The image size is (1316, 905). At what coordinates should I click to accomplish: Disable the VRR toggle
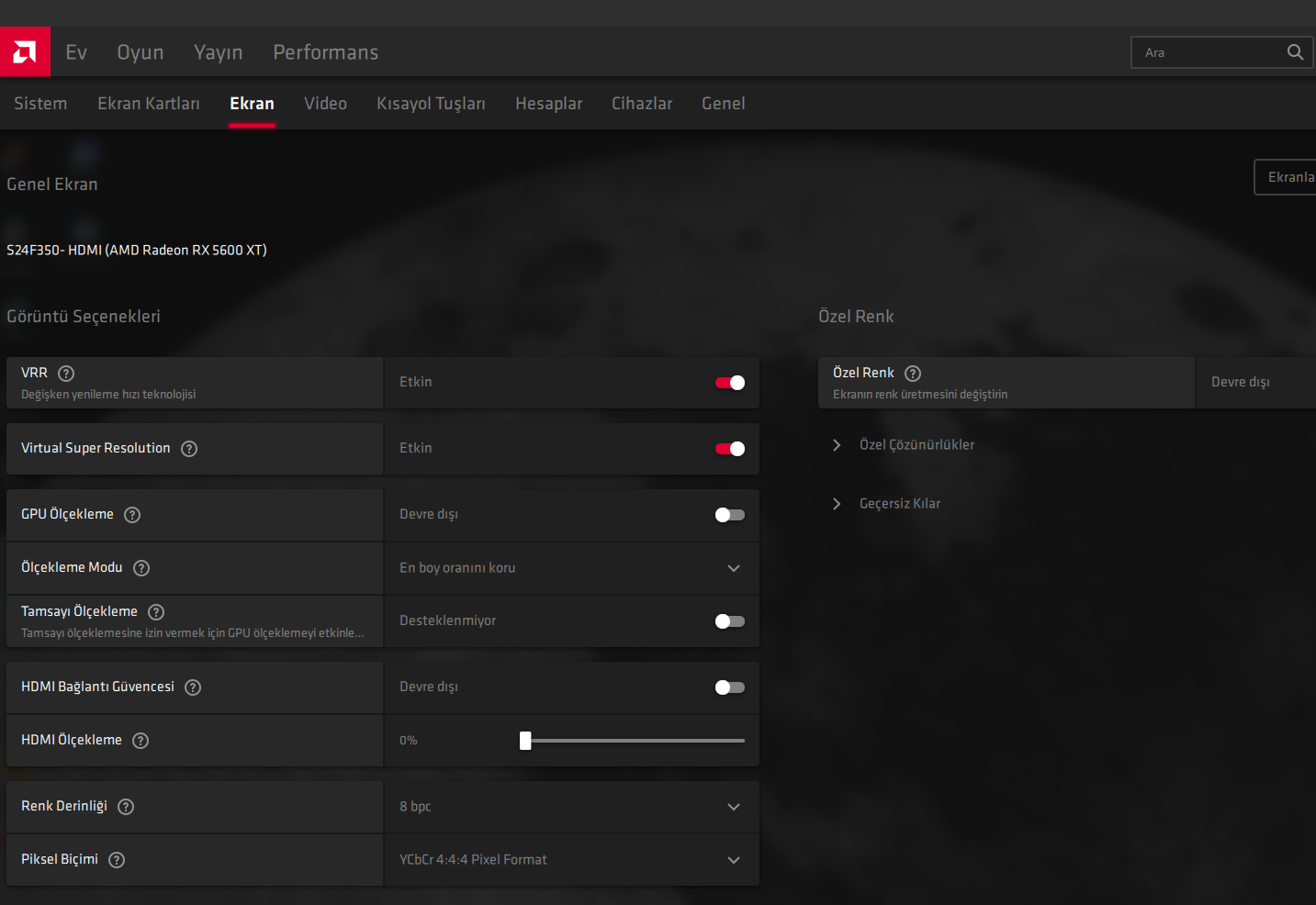[730, 383]
